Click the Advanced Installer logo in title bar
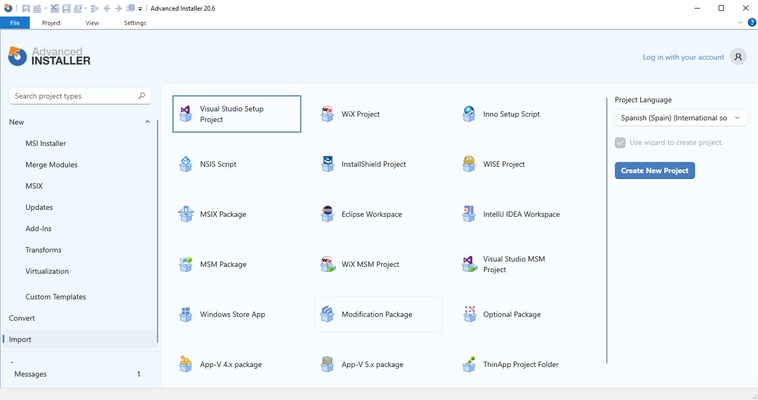This screenshot has width=758, height=400. (x=7, y=8)
